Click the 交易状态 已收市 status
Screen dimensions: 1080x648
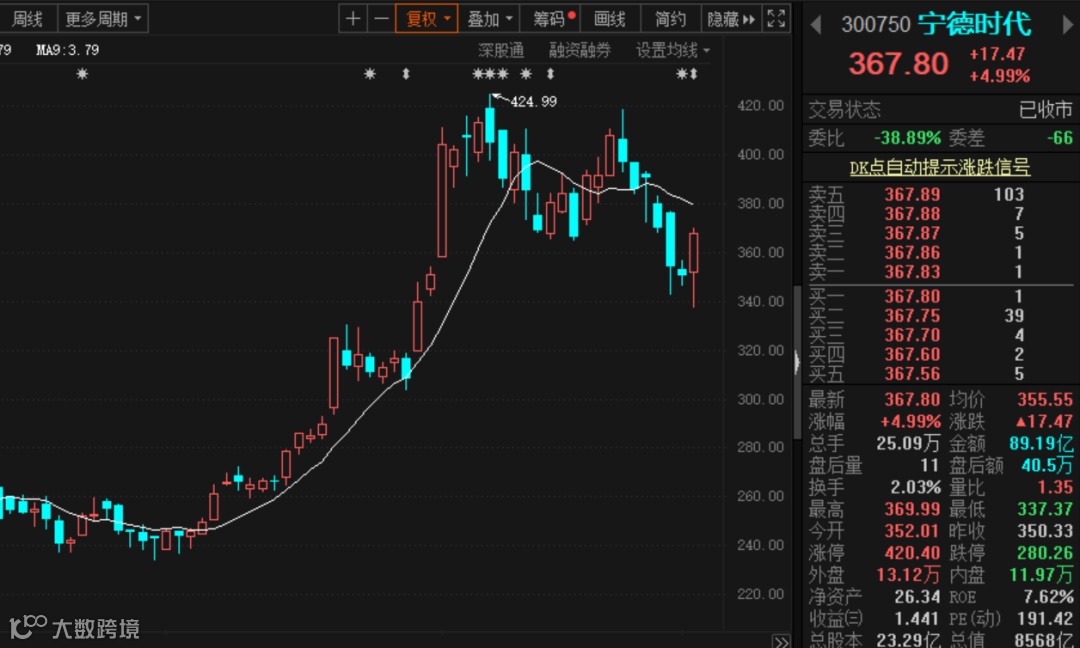pyautogui.click(x=1046, y=109)
